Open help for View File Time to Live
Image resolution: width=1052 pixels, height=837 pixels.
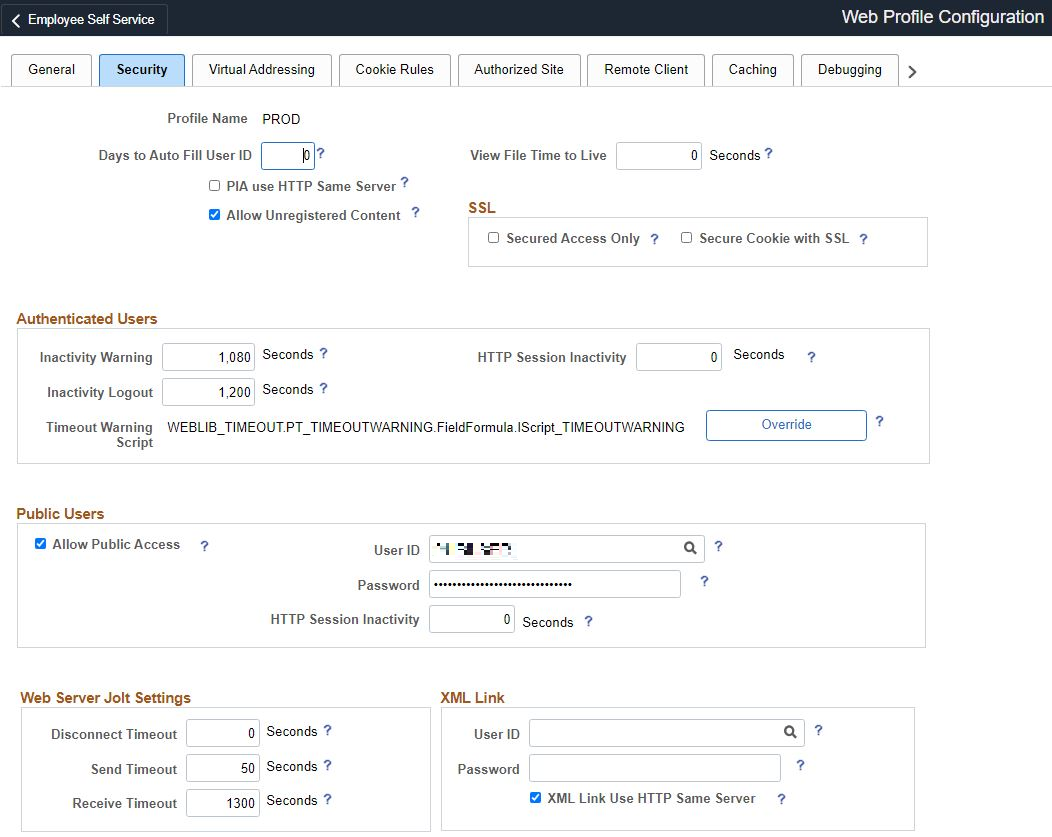(x=768, y=154)
